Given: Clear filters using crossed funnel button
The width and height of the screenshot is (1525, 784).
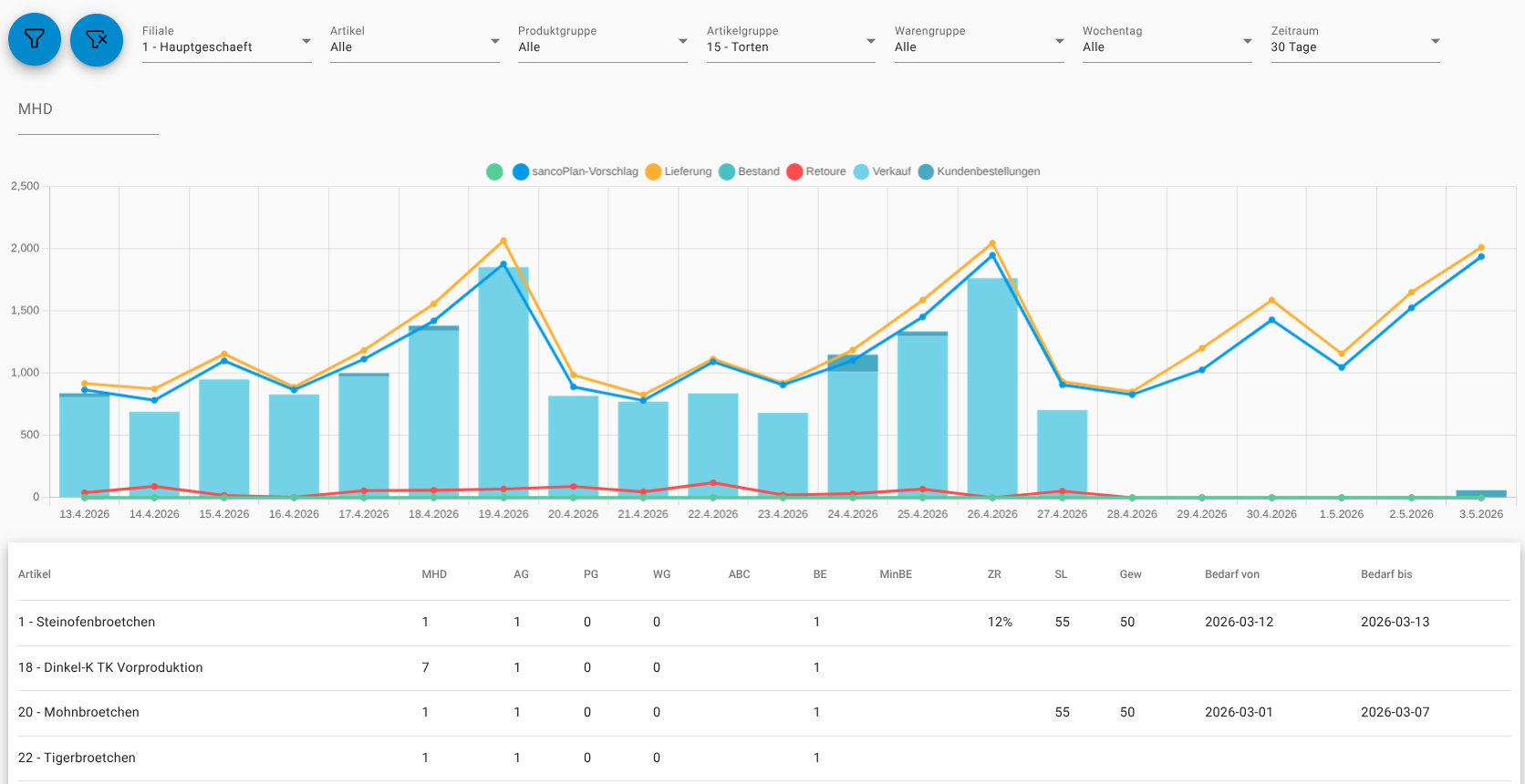Looking at the screenshot, I should point(97,40).
